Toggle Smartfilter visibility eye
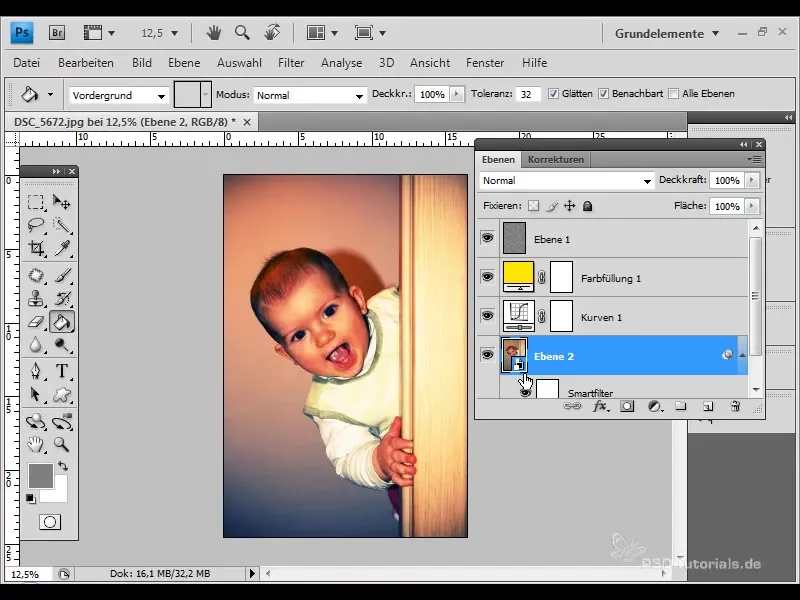Image resolution: width=800 pixels, height=600 pixels. (526, 393)
